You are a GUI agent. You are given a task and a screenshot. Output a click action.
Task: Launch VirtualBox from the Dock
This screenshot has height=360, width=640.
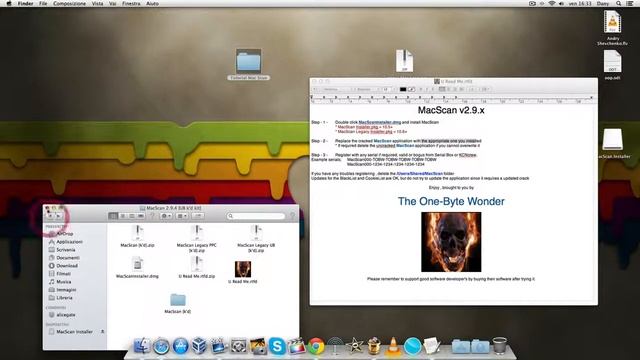(x=199, y=346)
